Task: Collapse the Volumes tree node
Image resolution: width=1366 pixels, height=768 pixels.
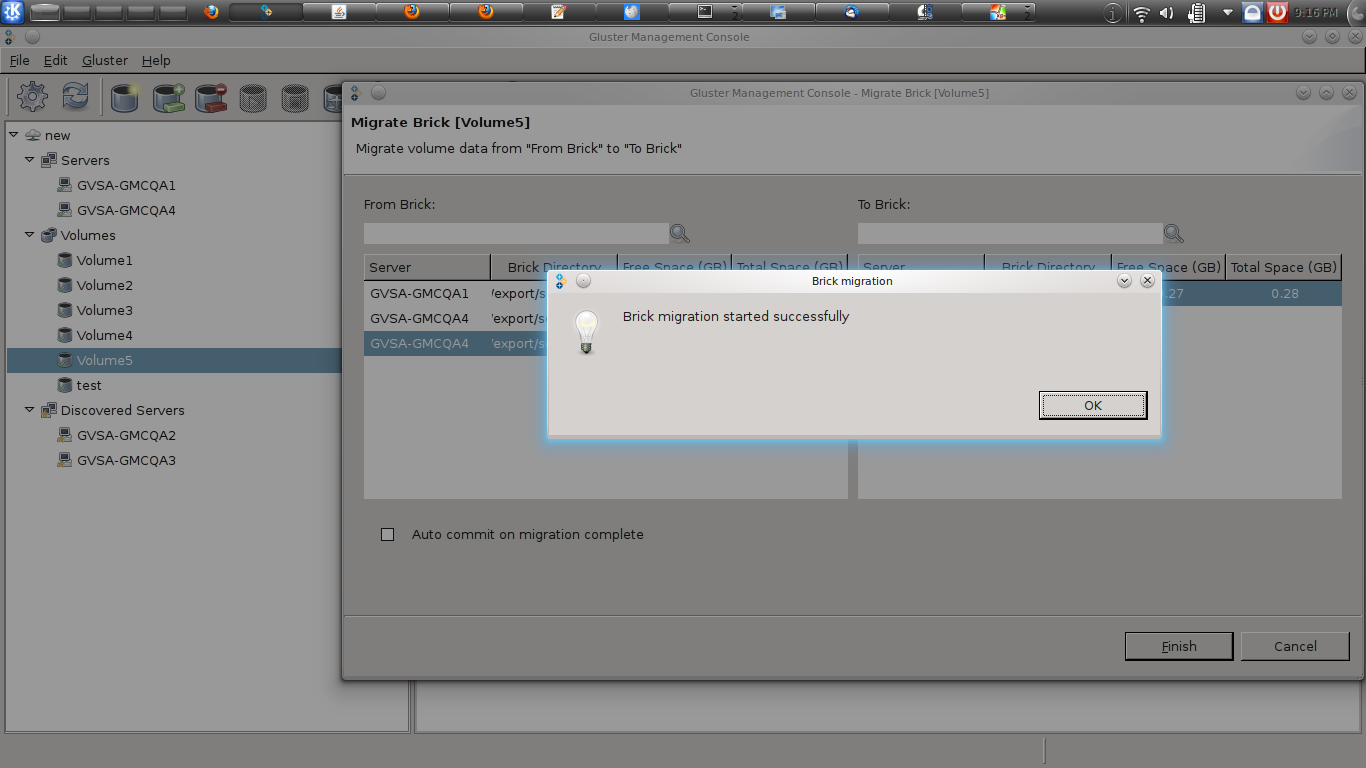Action: coord(30,234)
